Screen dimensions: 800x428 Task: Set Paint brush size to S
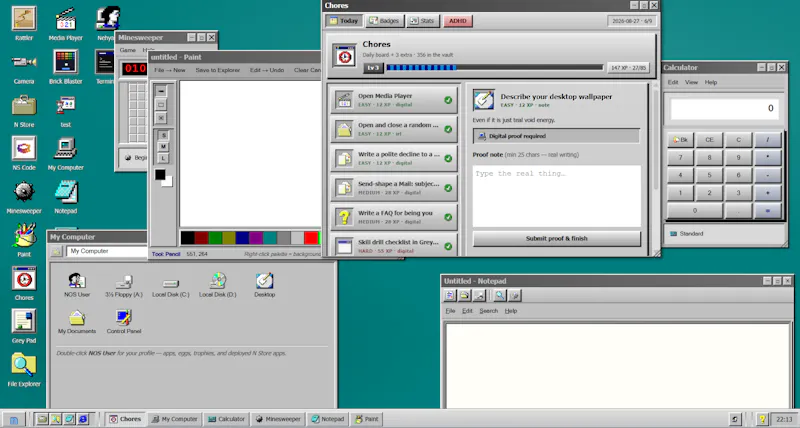click(163, 136)
